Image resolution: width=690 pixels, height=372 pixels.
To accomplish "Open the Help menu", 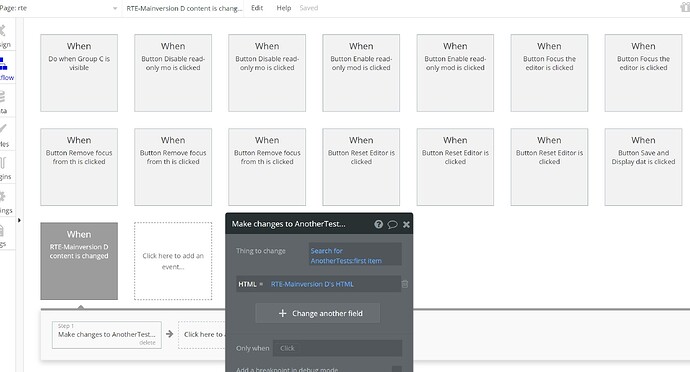I will (x=284, y=8).
